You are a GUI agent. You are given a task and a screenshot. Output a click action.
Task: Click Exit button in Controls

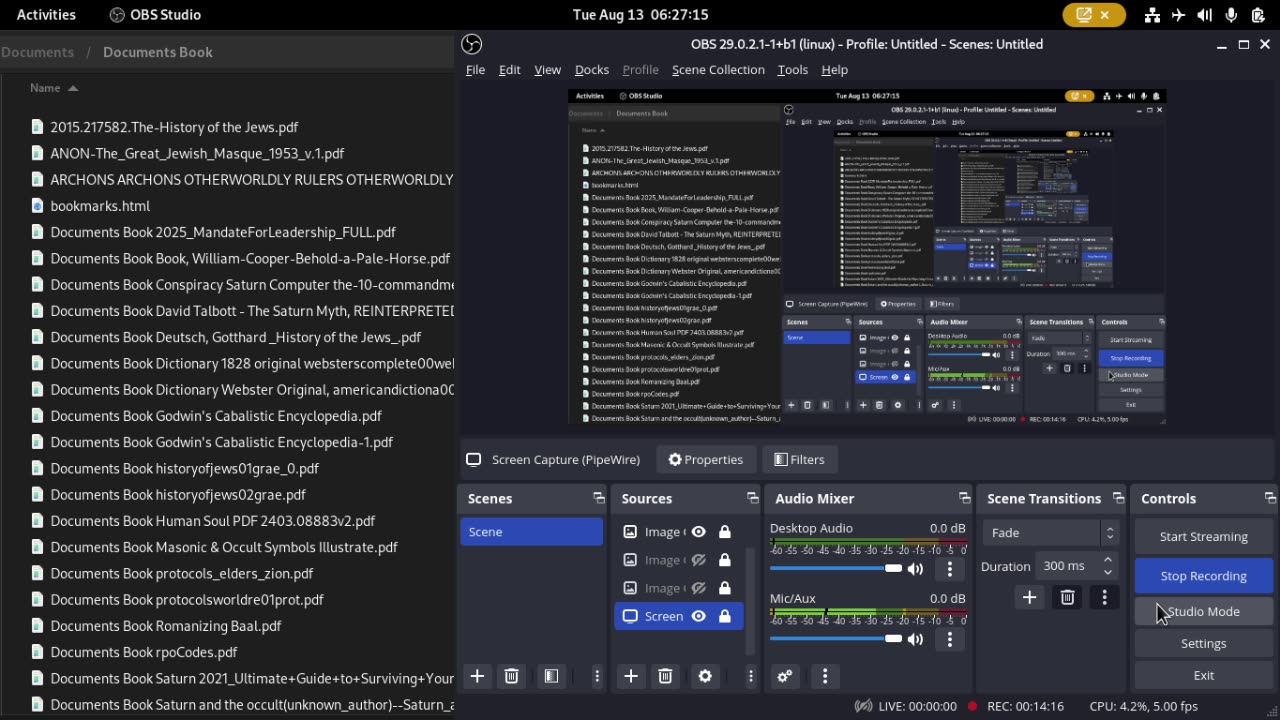(1203, 676)
